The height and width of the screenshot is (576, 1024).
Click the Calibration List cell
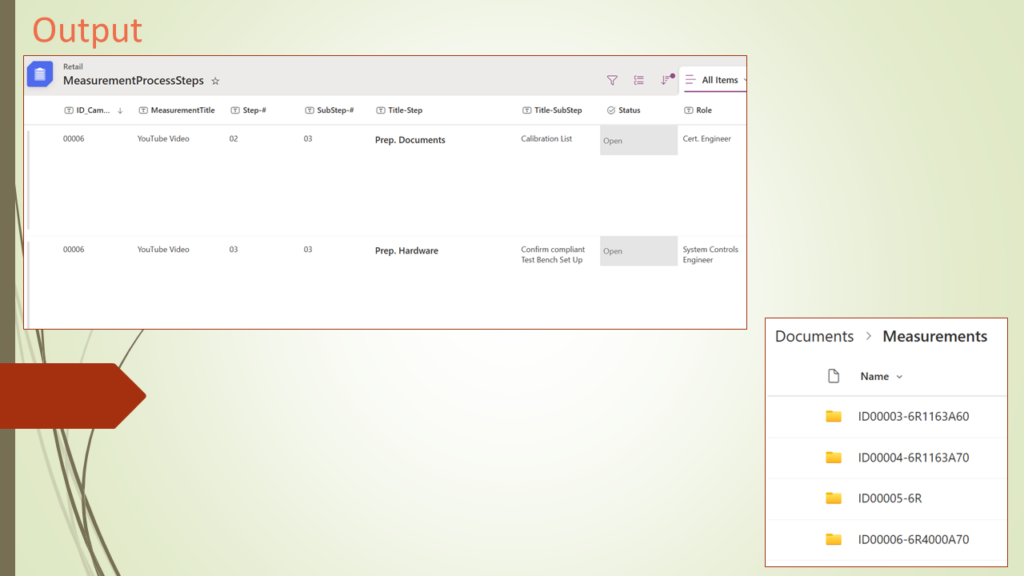tap(546, 138)
